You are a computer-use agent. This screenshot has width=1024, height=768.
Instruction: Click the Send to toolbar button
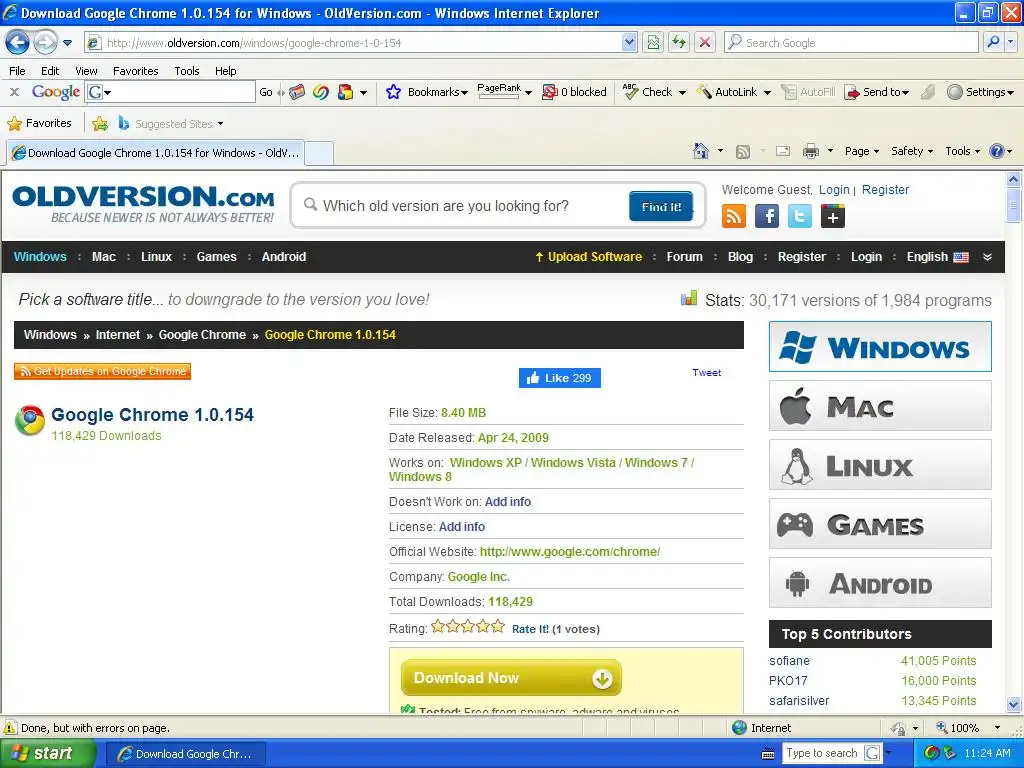tap(876, 92)
